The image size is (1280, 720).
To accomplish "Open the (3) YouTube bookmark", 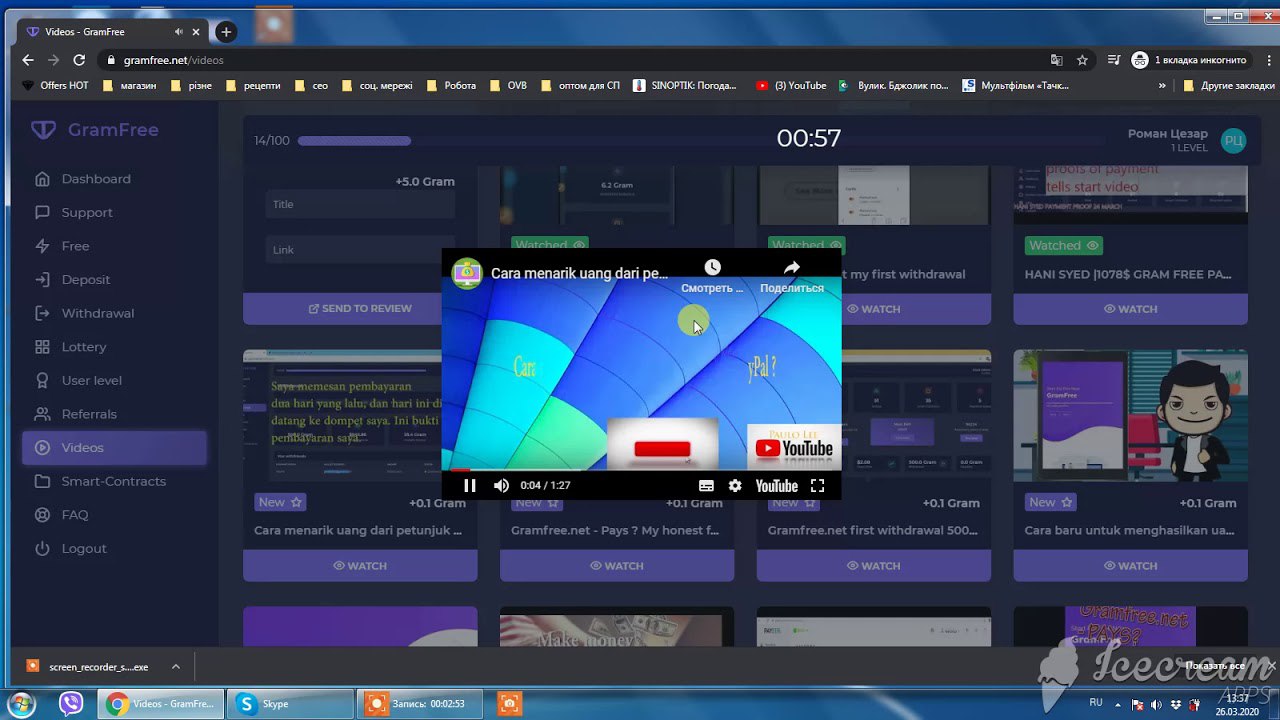I will point(791,86).
